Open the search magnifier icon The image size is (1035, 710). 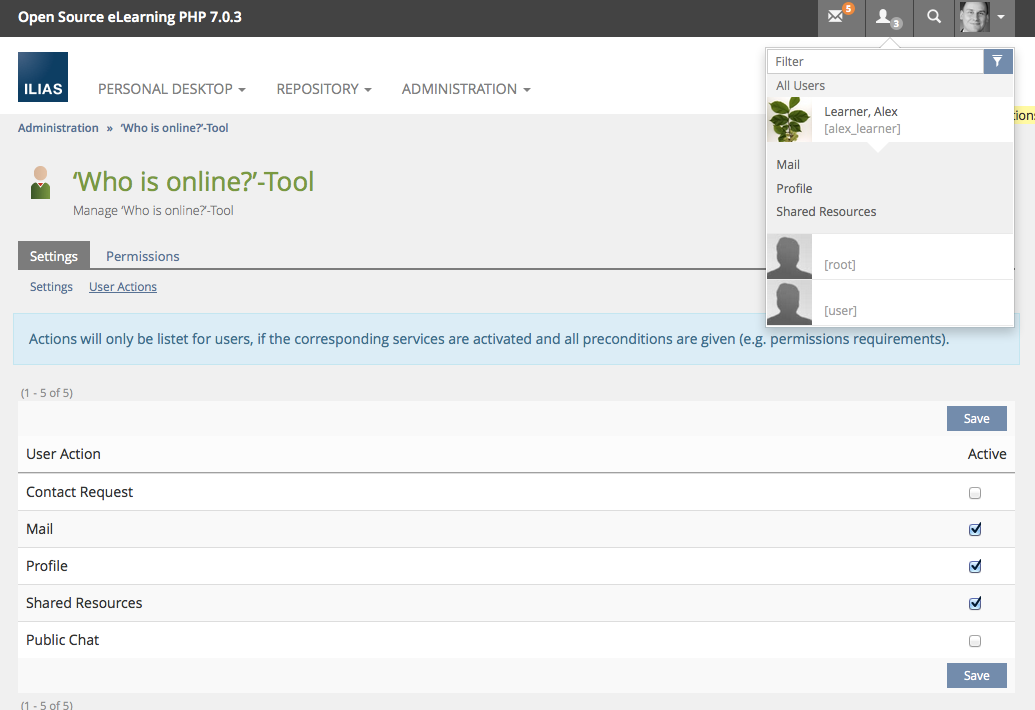point(933,17)
